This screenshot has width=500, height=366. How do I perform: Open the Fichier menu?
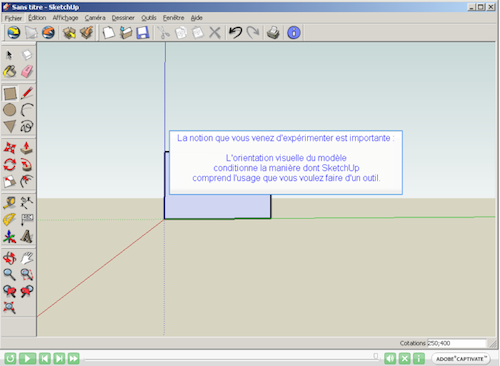click(13, 18)
